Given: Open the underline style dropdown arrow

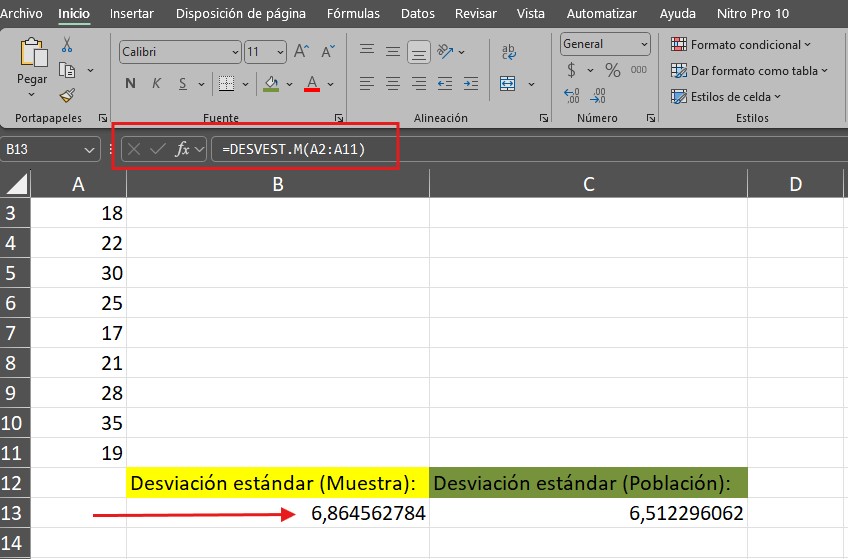Looking at the screenshot, I should pos(201,84).
